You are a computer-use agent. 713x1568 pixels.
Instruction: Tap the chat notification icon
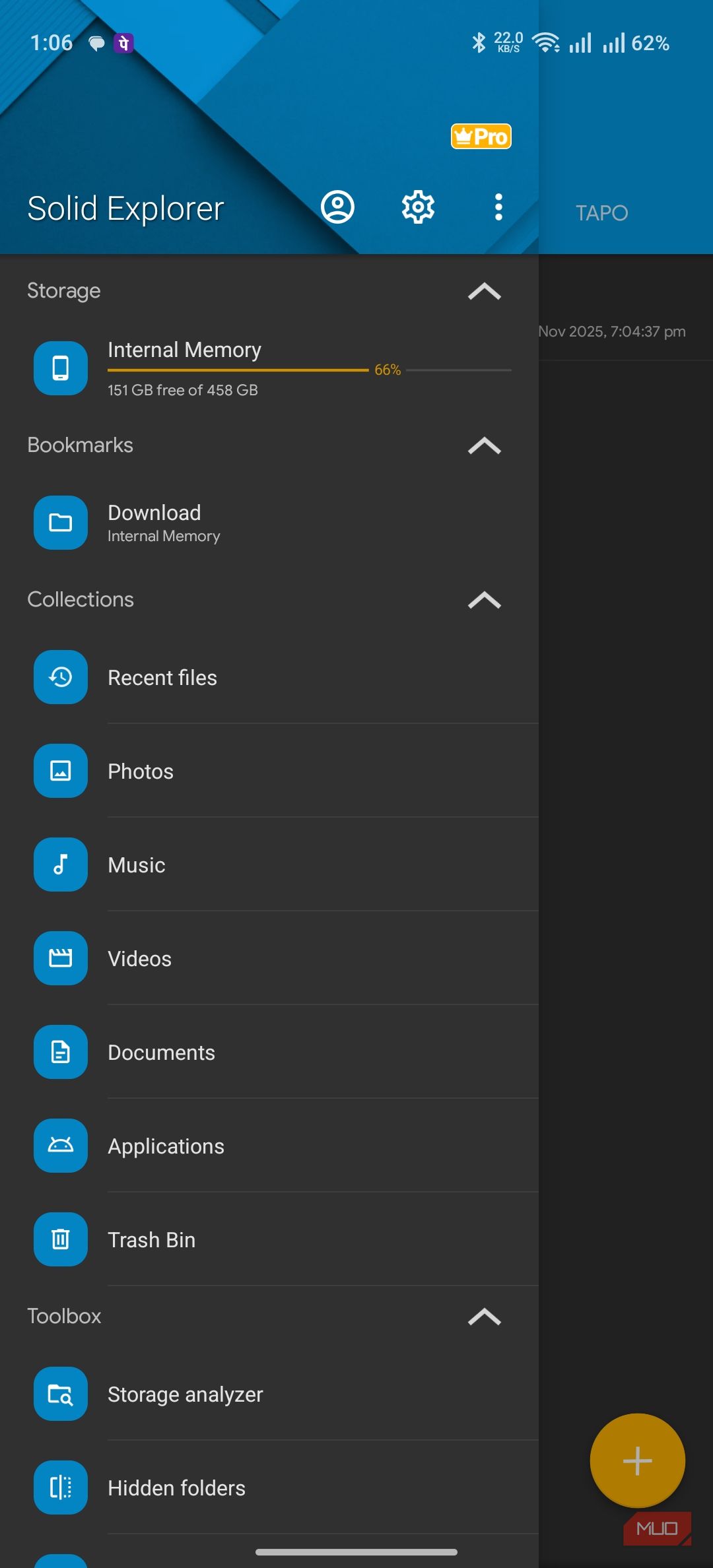(x=96, y=44)
